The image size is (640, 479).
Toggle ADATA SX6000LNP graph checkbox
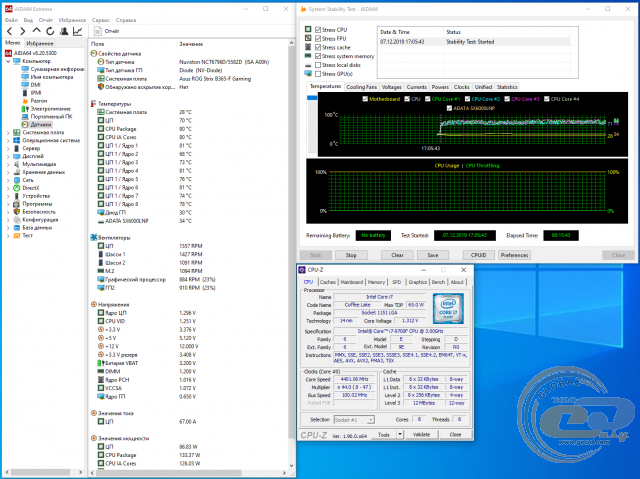[x=449, y=108]
